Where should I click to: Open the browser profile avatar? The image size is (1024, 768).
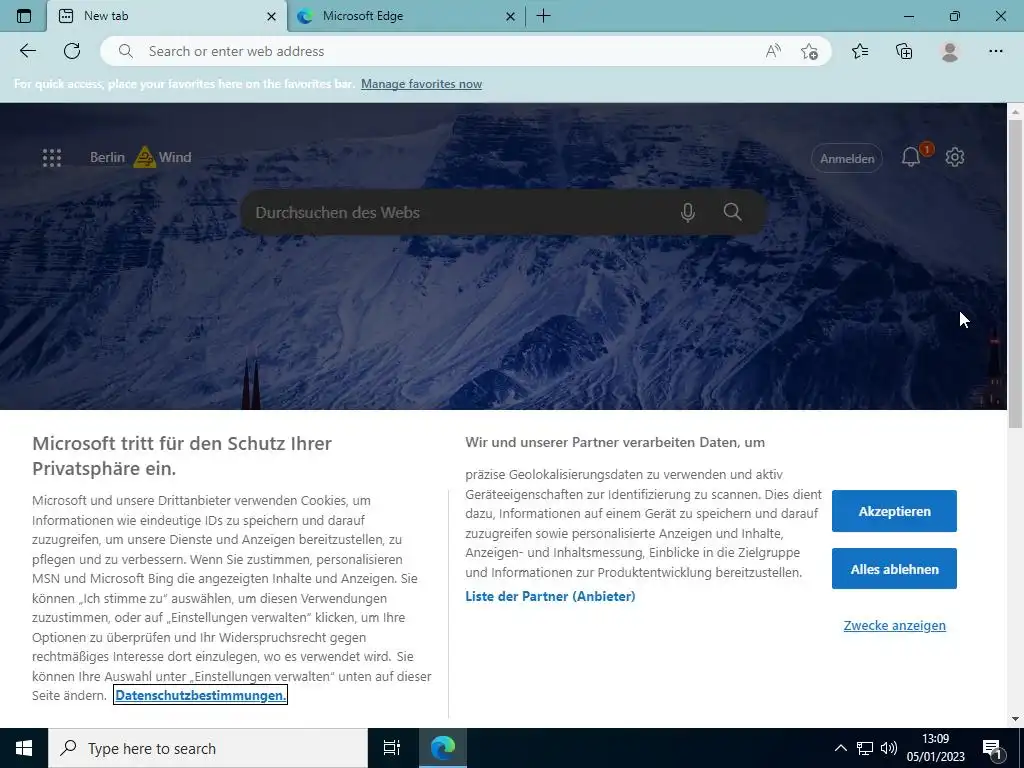tap(950, 51)
